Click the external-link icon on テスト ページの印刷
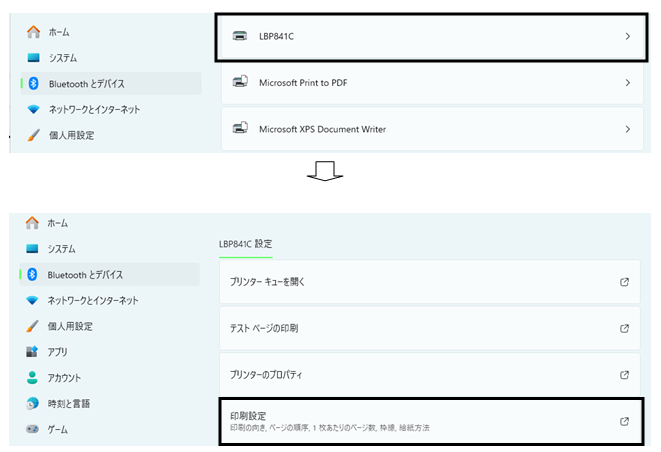Viewport: 661px width, 452px height. point(625,328)
